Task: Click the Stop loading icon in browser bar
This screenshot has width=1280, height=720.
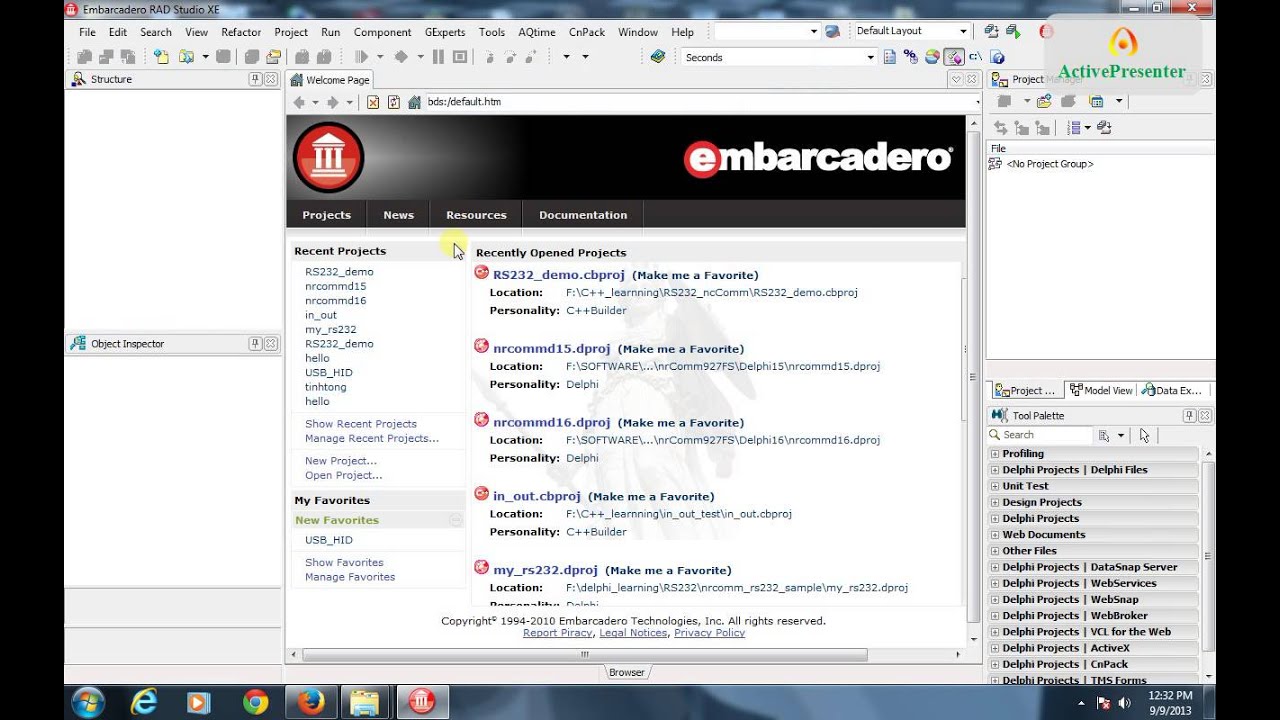Action: [x=373, y=102]
